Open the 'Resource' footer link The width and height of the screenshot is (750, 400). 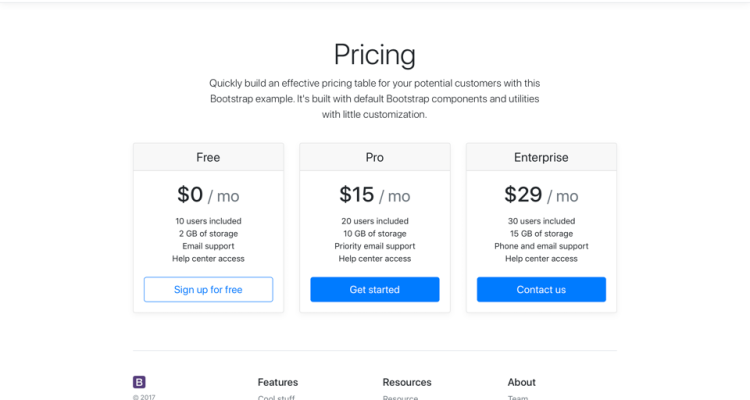click(400, 398)
